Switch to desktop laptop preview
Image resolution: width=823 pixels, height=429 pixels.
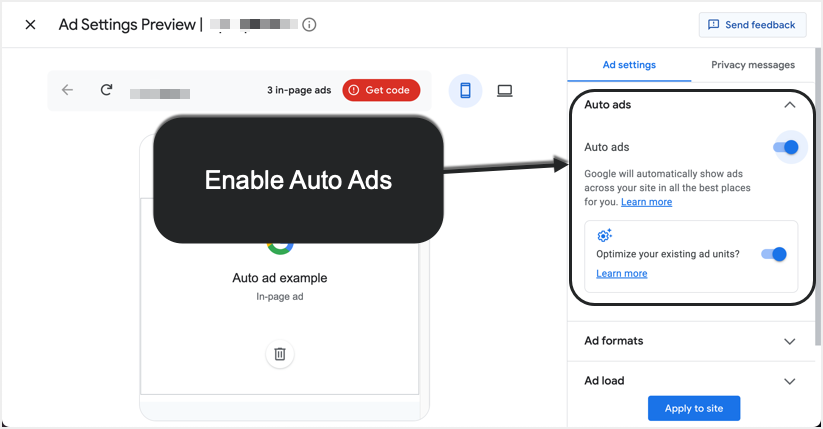[505, 90]
